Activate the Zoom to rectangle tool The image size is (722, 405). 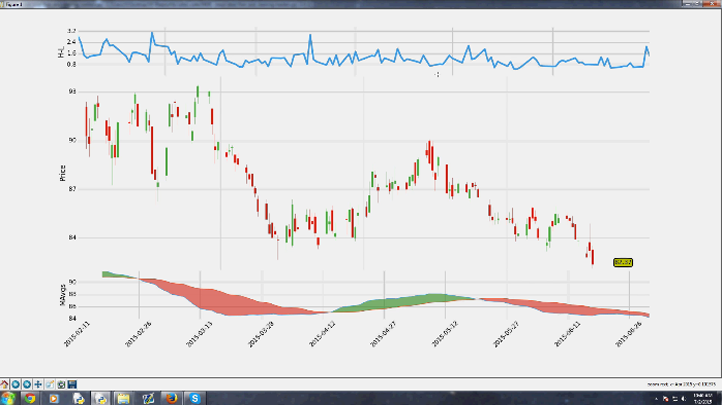pos(49,383)
